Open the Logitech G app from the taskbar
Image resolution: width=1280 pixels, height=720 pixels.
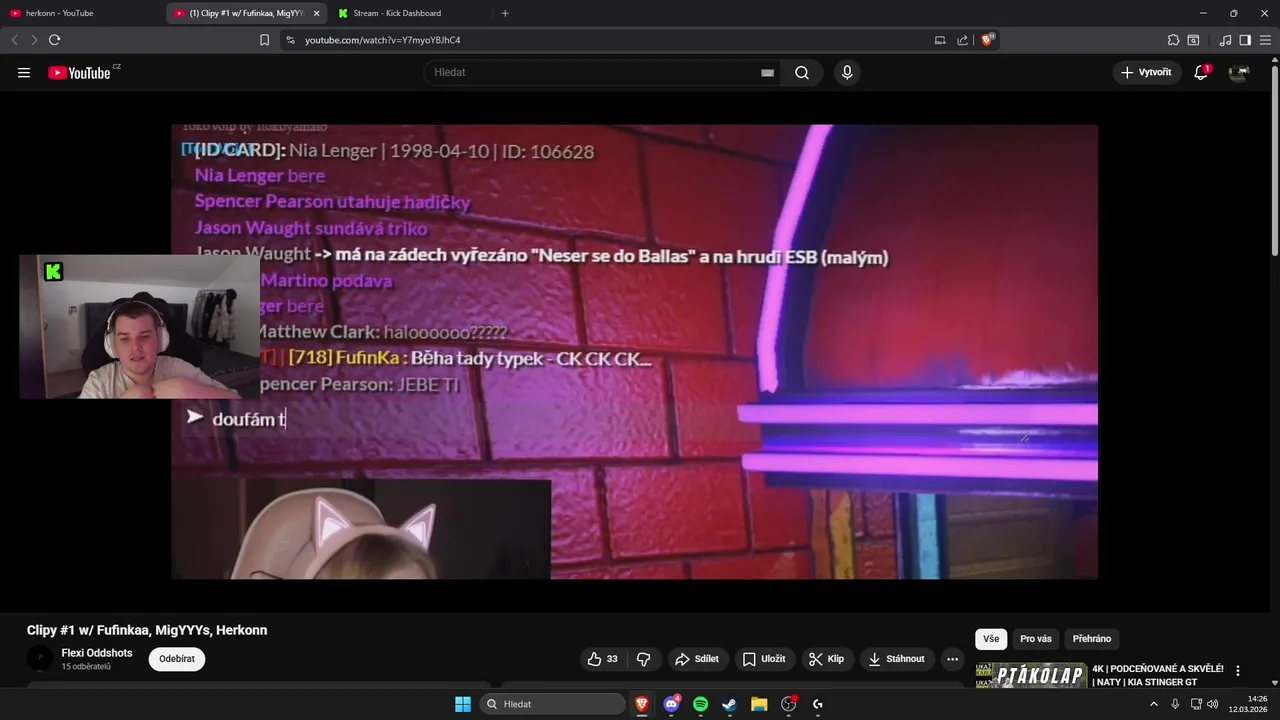tap(818, 704)
